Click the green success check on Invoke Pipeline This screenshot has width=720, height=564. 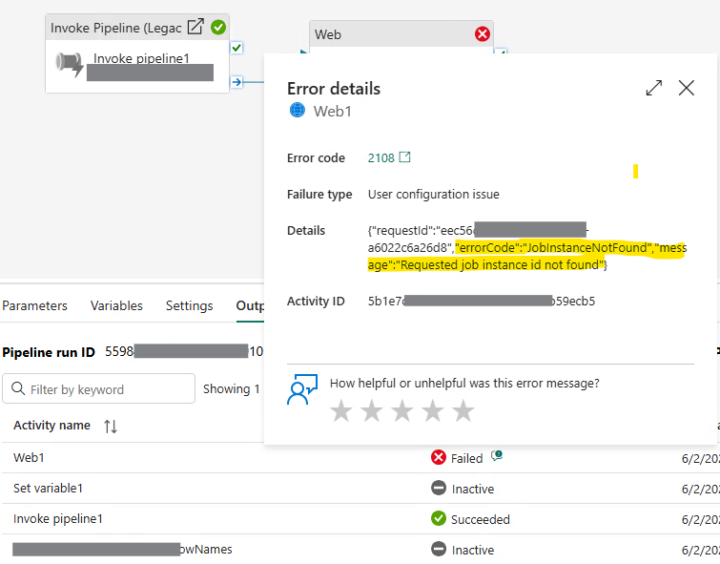(x=218, y=27)
